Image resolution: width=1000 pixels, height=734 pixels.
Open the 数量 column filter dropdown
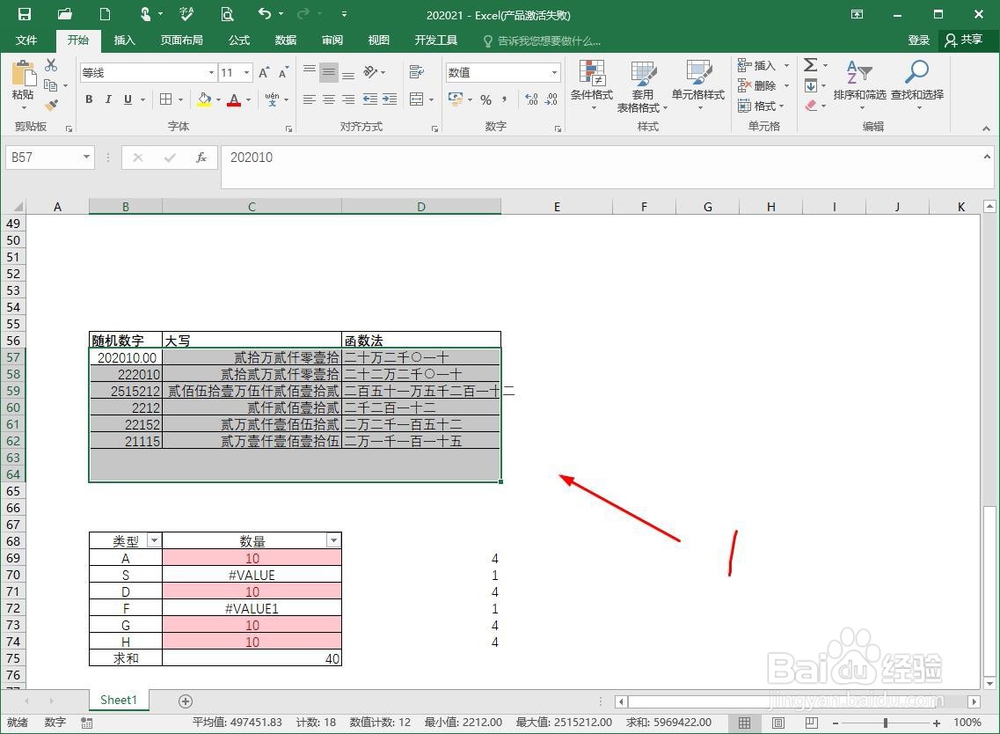[333, 541]
